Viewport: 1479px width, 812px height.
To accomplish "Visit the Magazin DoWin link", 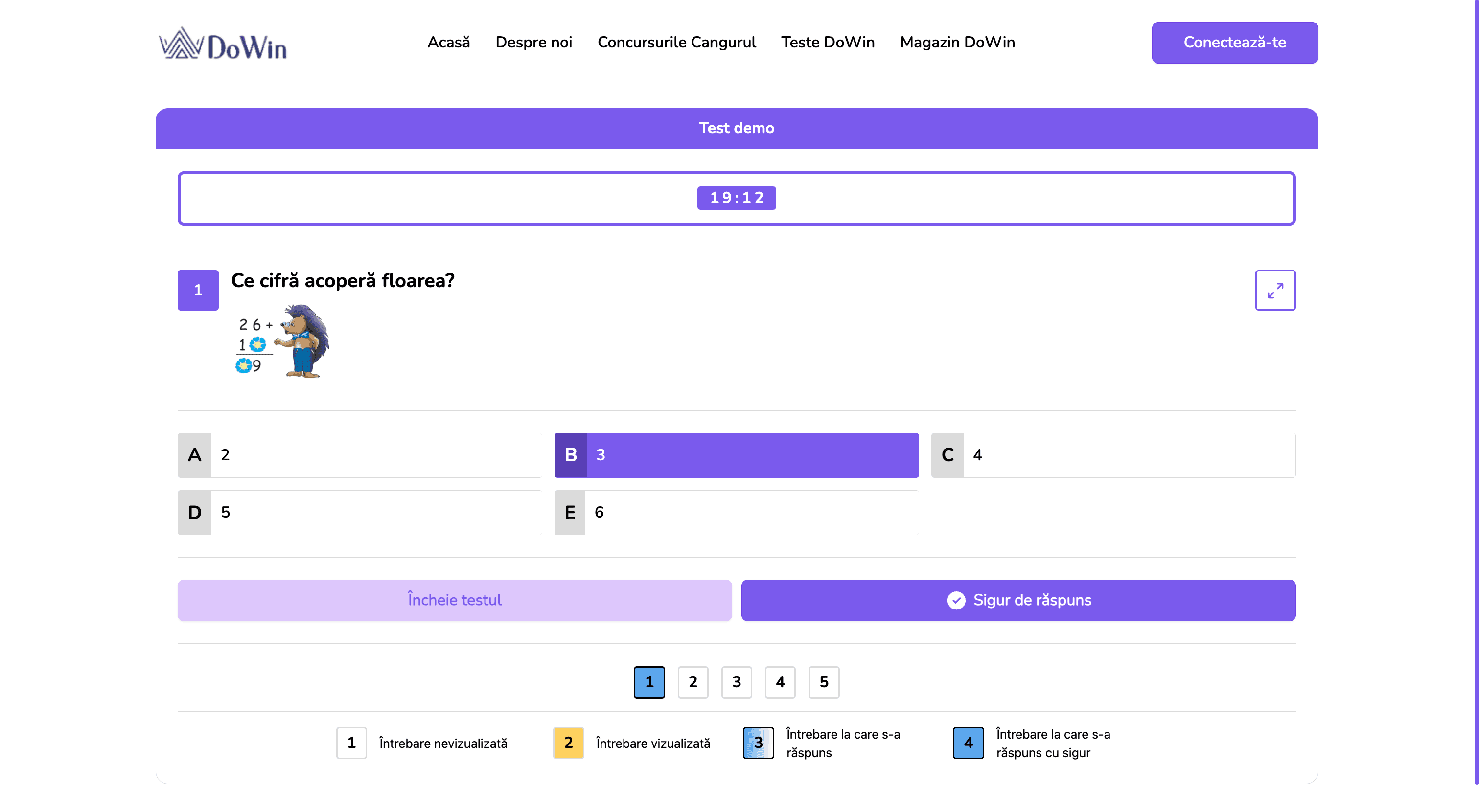I will (x=957, y=43).
